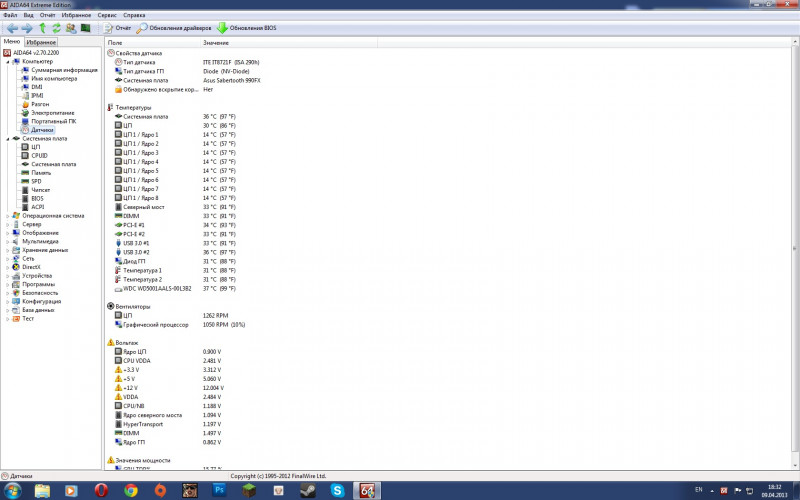800x500 pixels.
Task: Select Электропитание in tree
Action: (53, 113)
